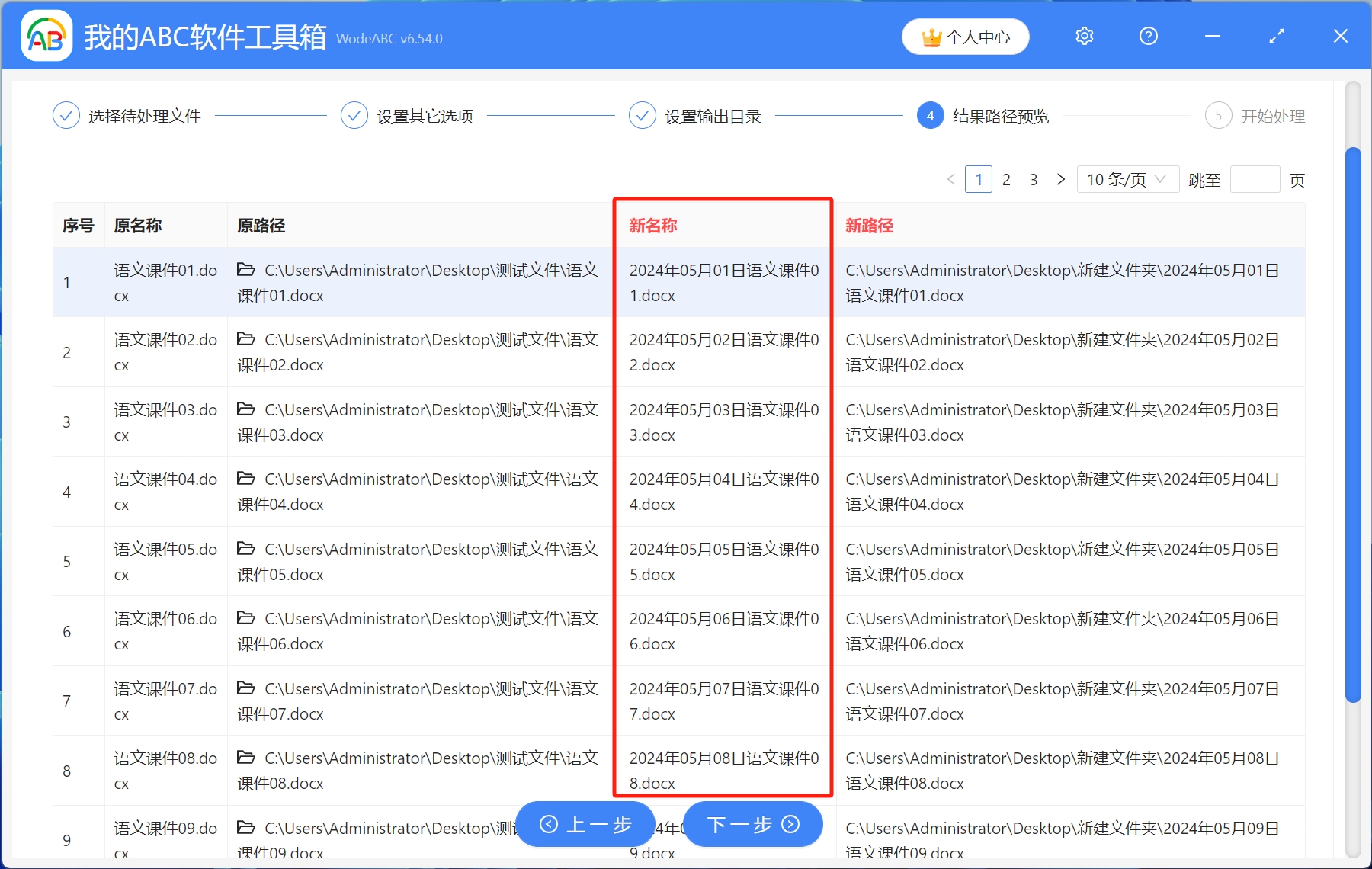Select page 2 in pagination
This screenshot has width=1372, height=869.
(1006, 179)
